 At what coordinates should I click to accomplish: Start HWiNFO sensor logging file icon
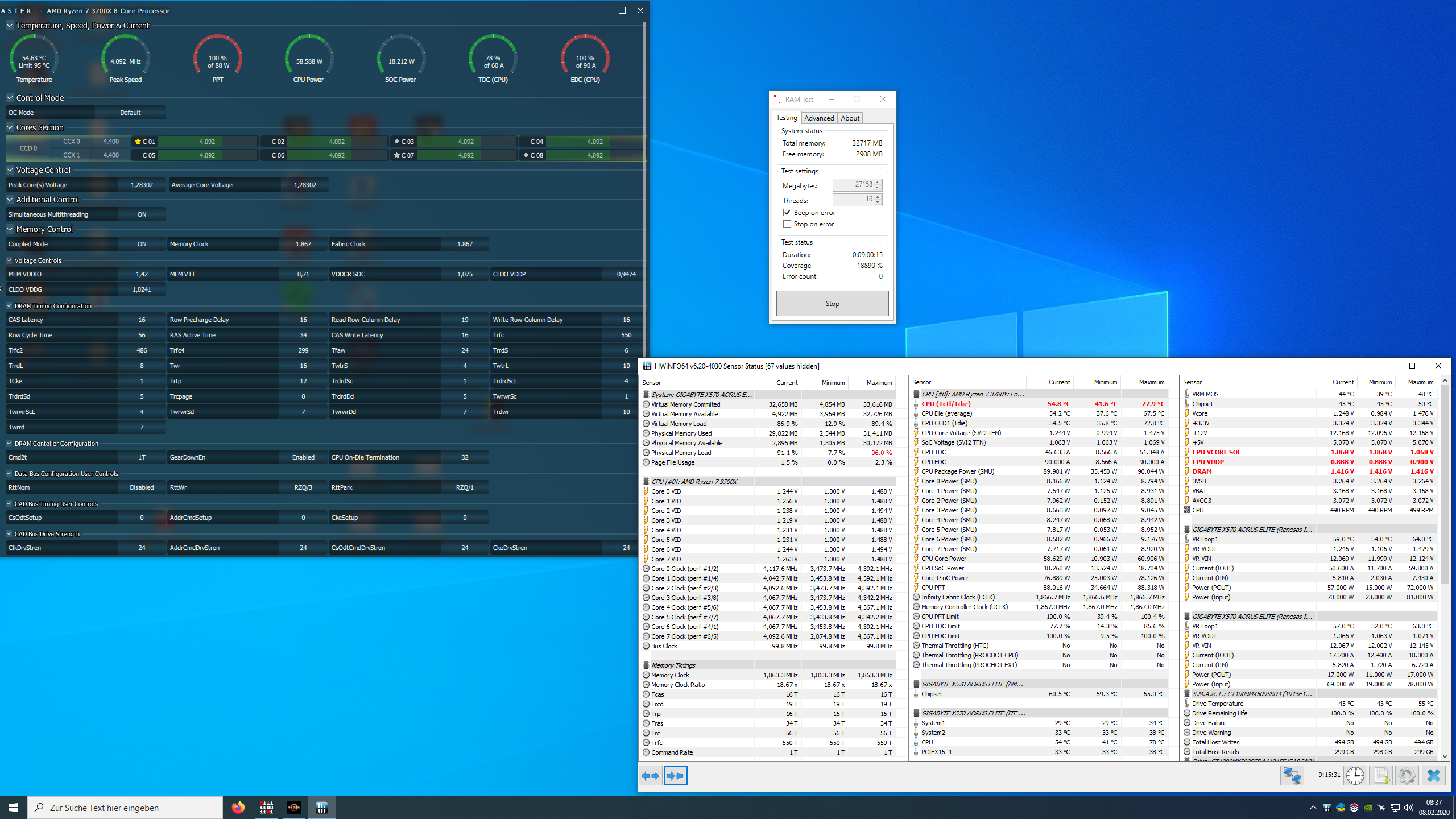pos(1381,776)
